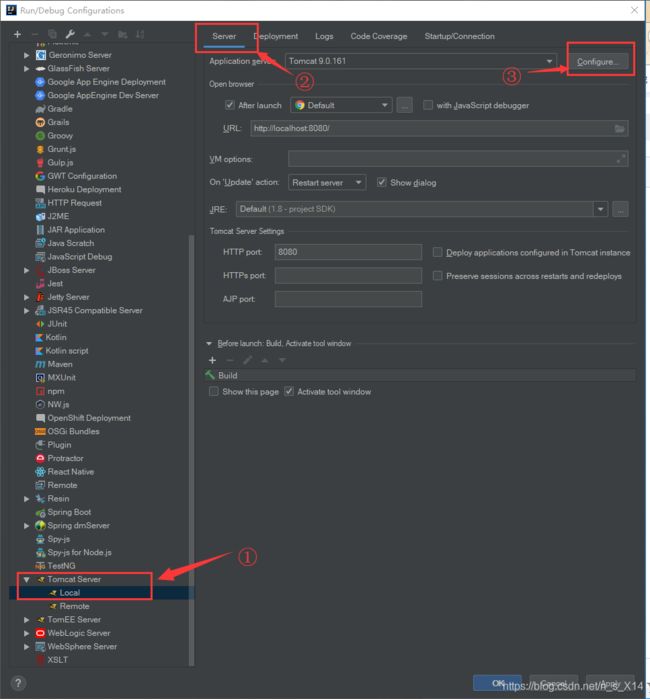Click the Grails icon

(40, 122)
